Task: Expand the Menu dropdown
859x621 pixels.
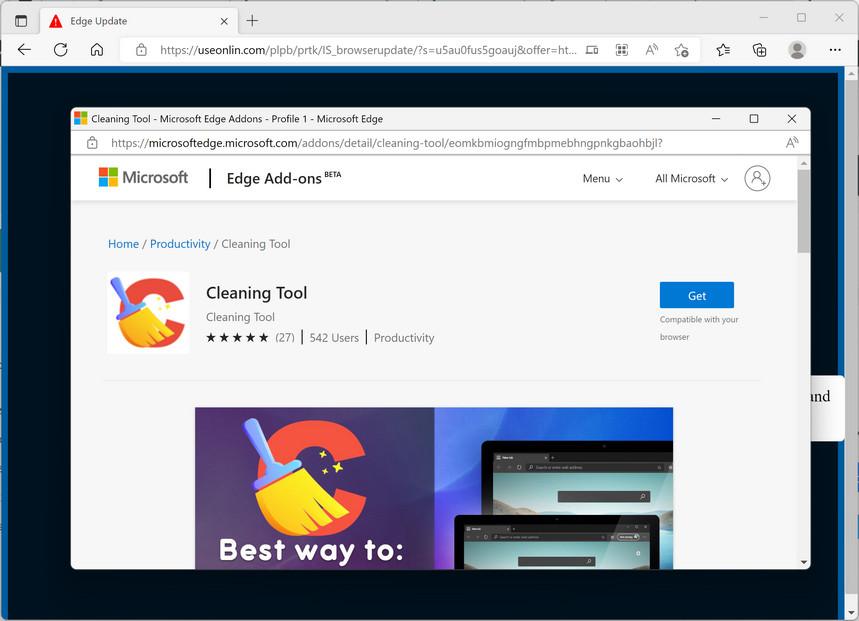Action: point(603,179)
